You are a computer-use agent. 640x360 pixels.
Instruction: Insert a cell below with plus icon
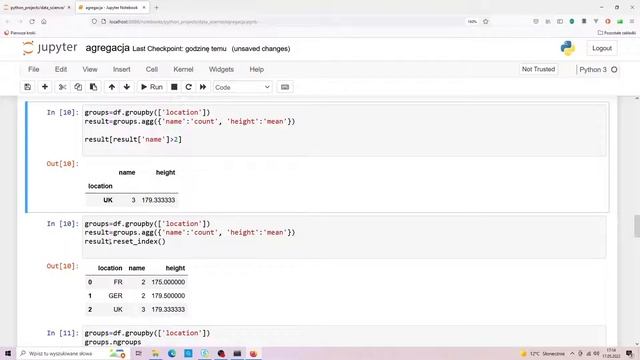coord(45,87)
